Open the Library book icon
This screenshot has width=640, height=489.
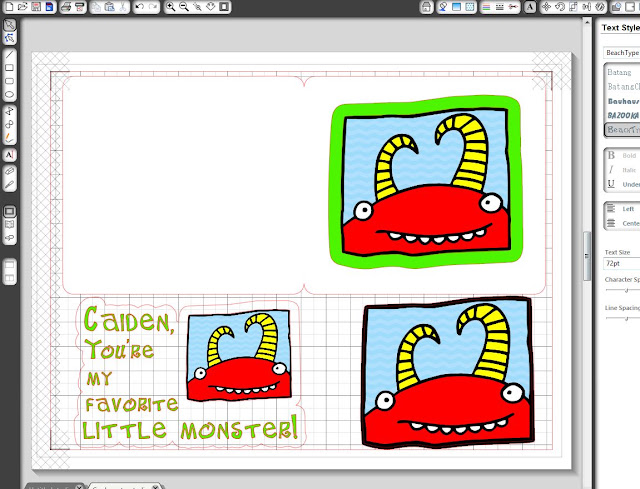9,224
